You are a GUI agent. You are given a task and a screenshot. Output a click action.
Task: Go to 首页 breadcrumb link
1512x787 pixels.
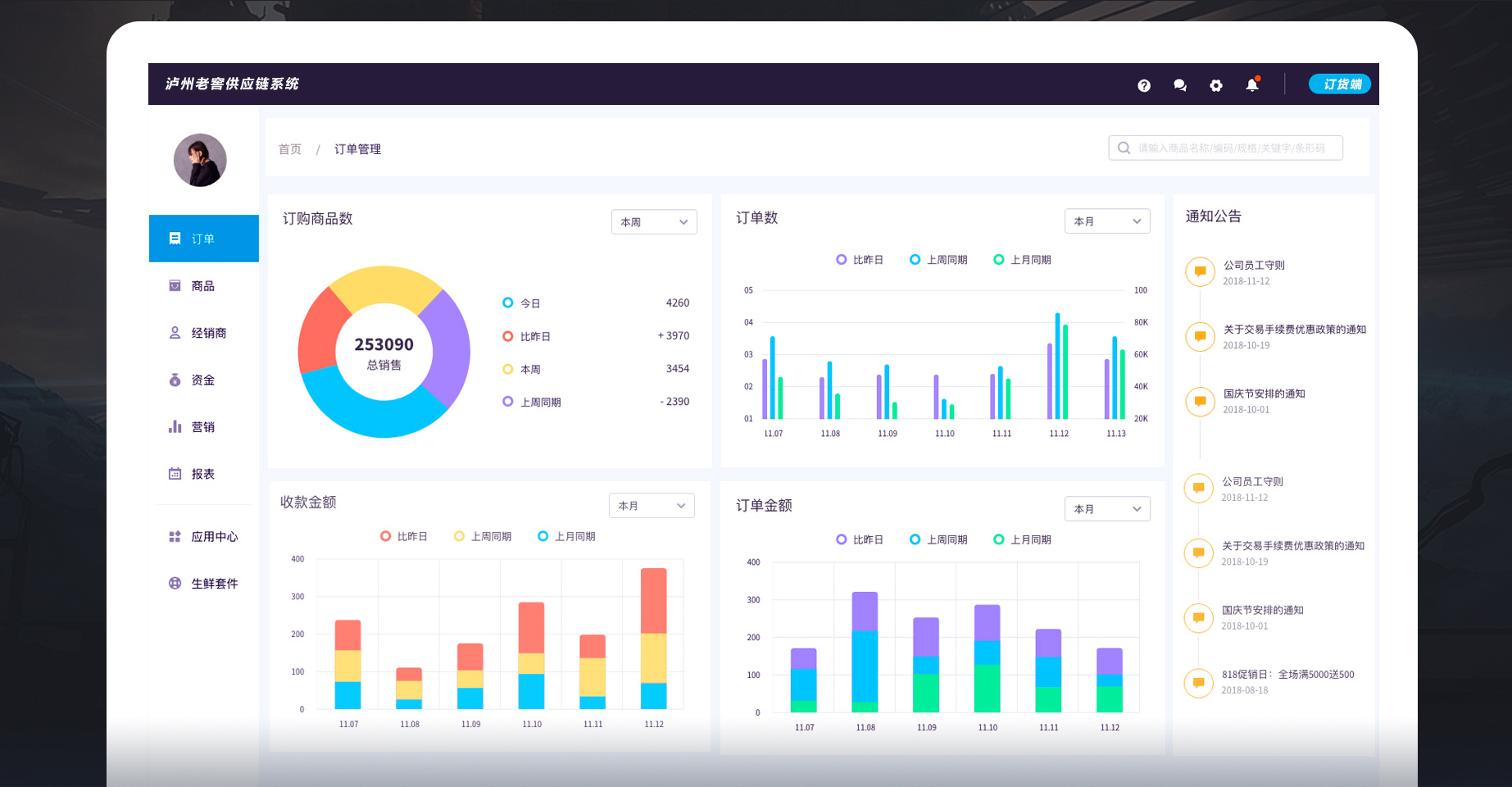click(x=290, y=149)
